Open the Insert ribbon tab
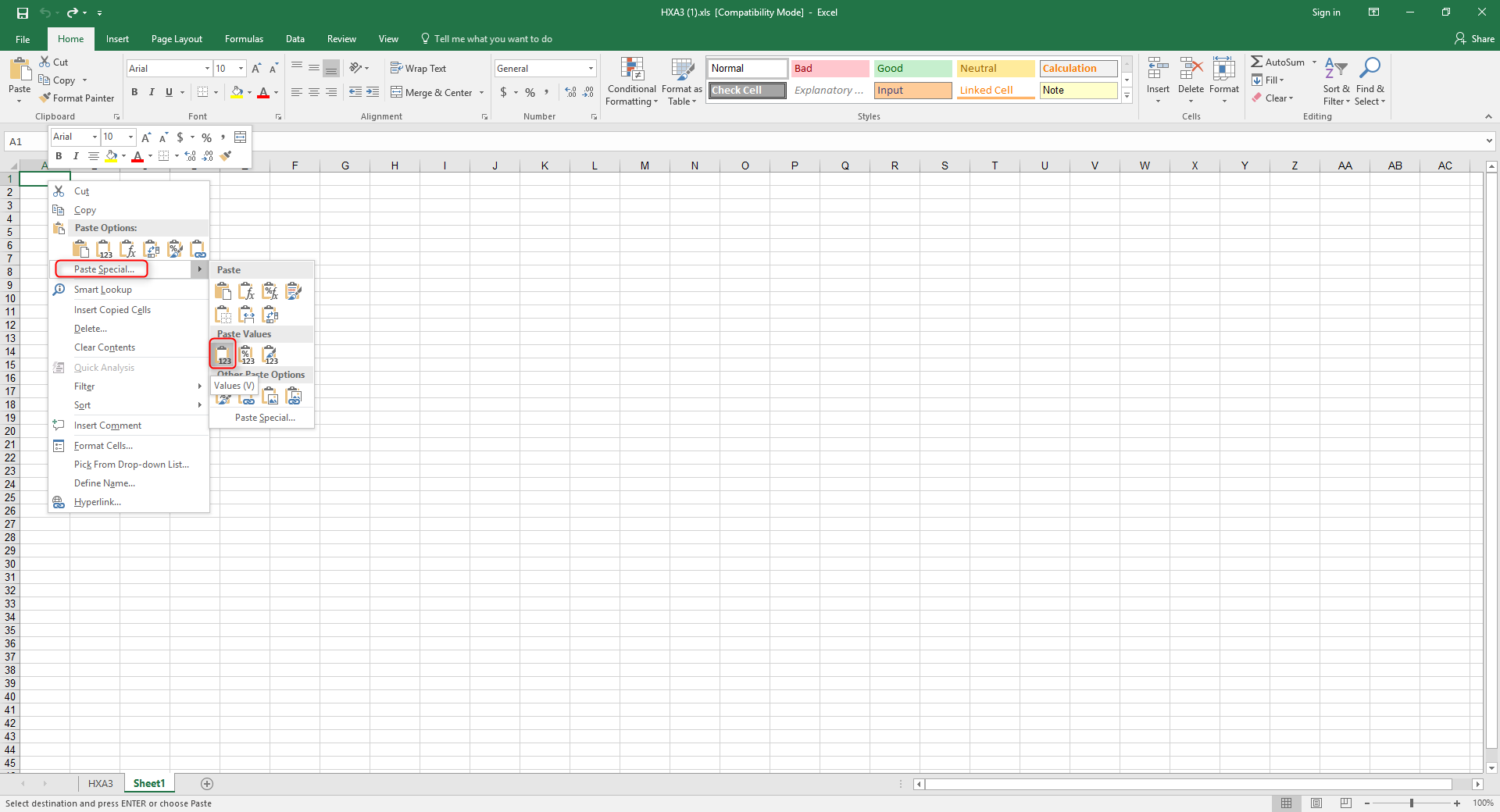Screen dimensions: 1500x812 click(x=117, y=39)
